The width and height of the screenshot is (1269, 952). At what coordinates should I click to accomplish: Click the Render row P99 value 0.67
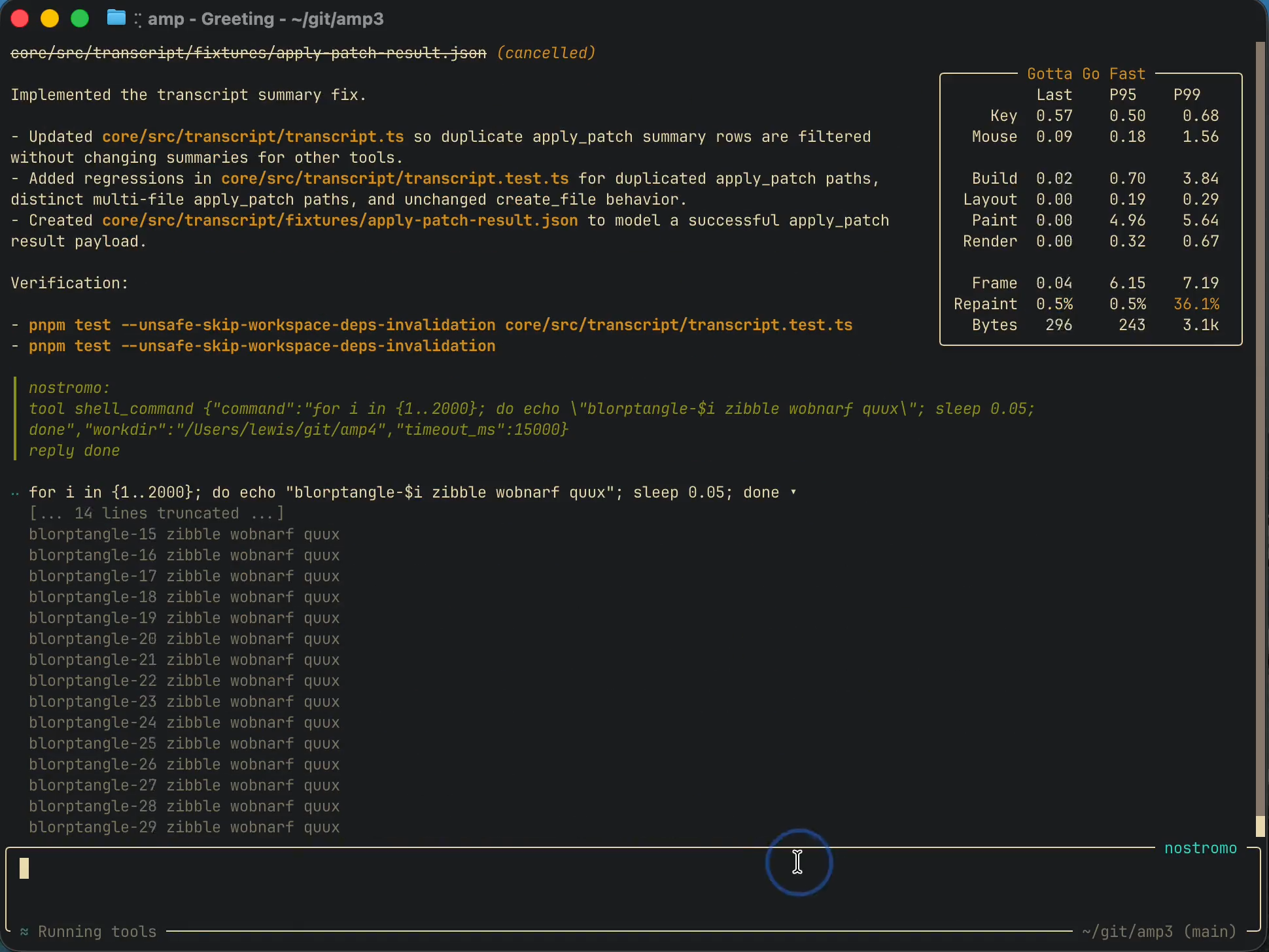[1201, 241]
